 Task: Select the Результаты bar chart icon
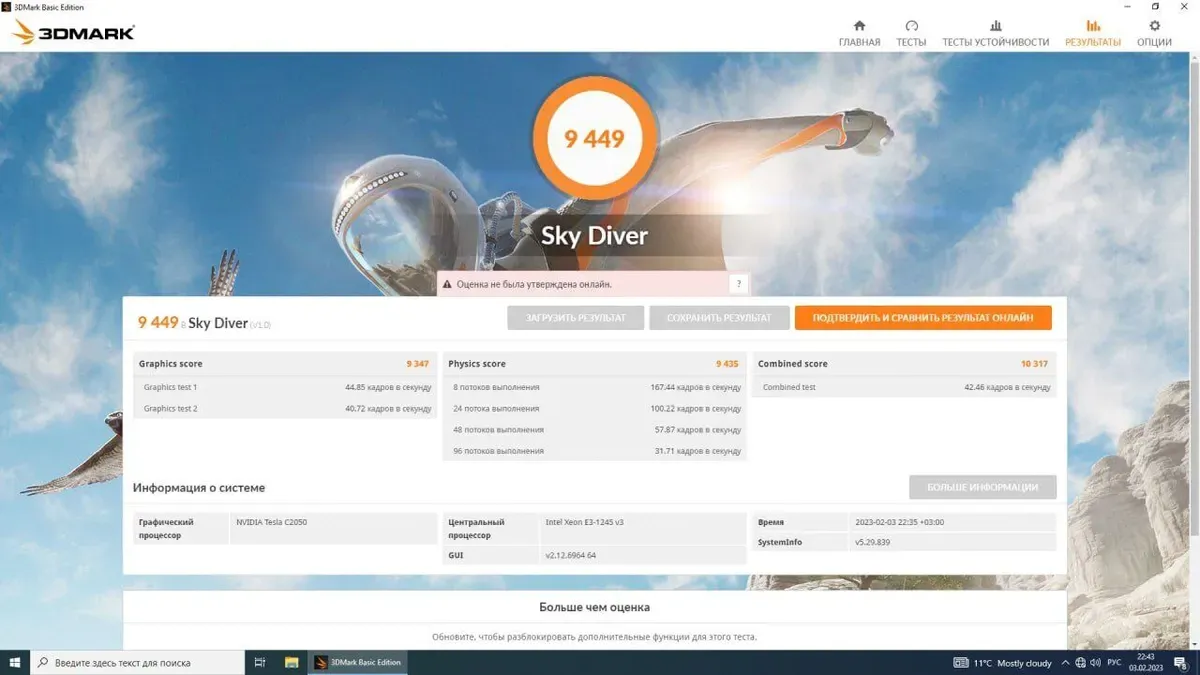pyautogui.click(x=1092, y=26)
